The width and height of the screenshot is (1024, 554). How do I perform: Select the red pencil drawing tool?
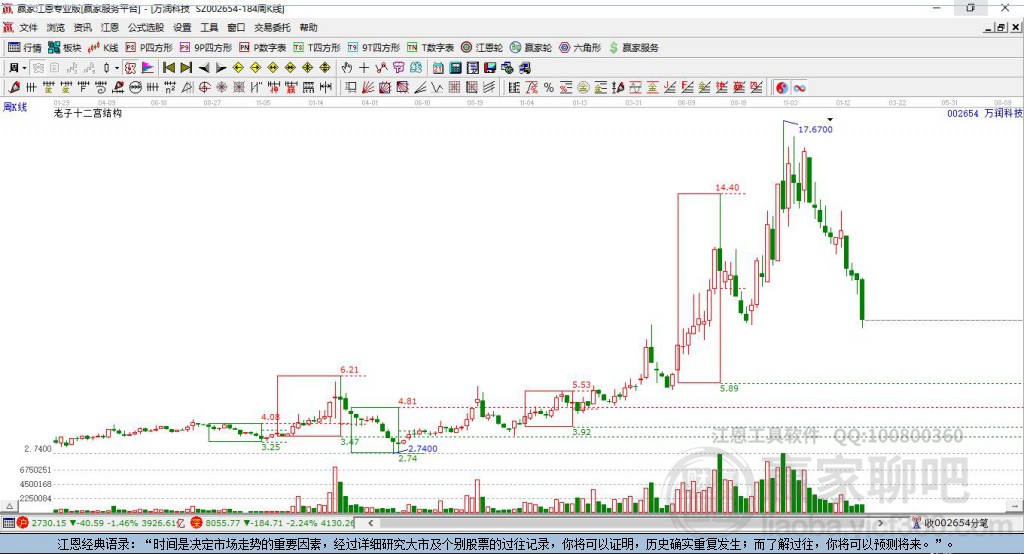coord(14,88)
